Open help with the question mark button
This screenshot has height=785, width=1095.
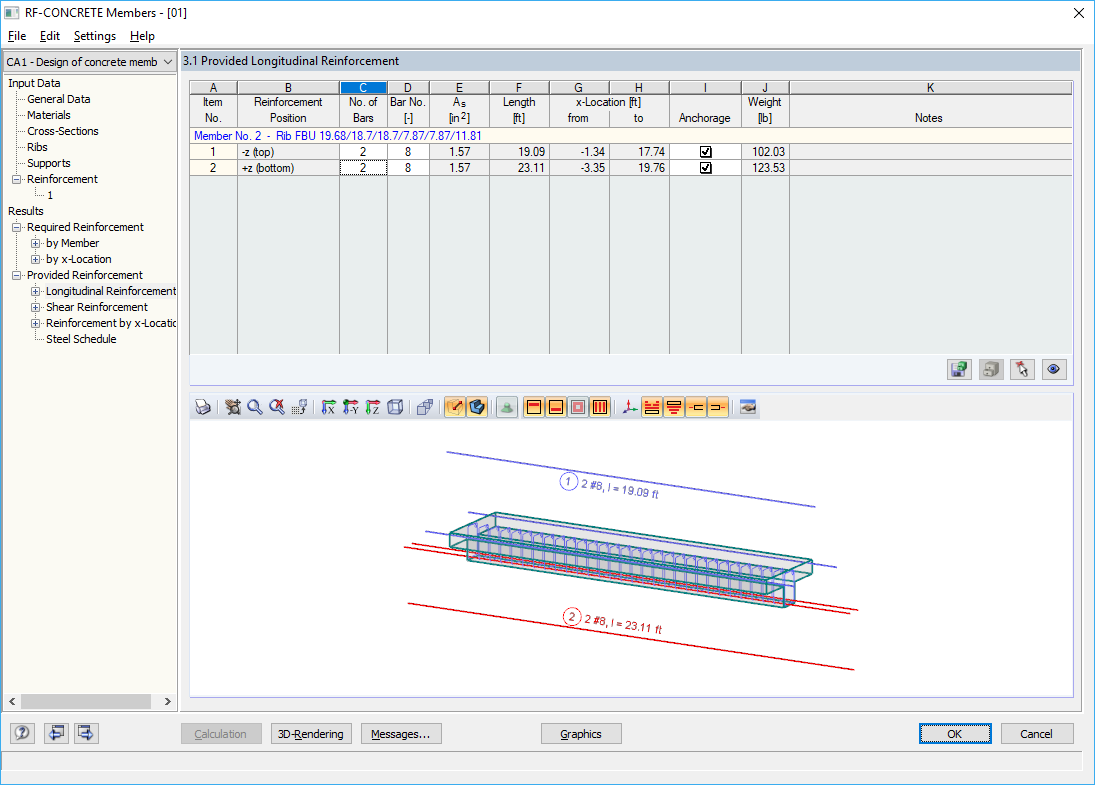pos(22,733)
